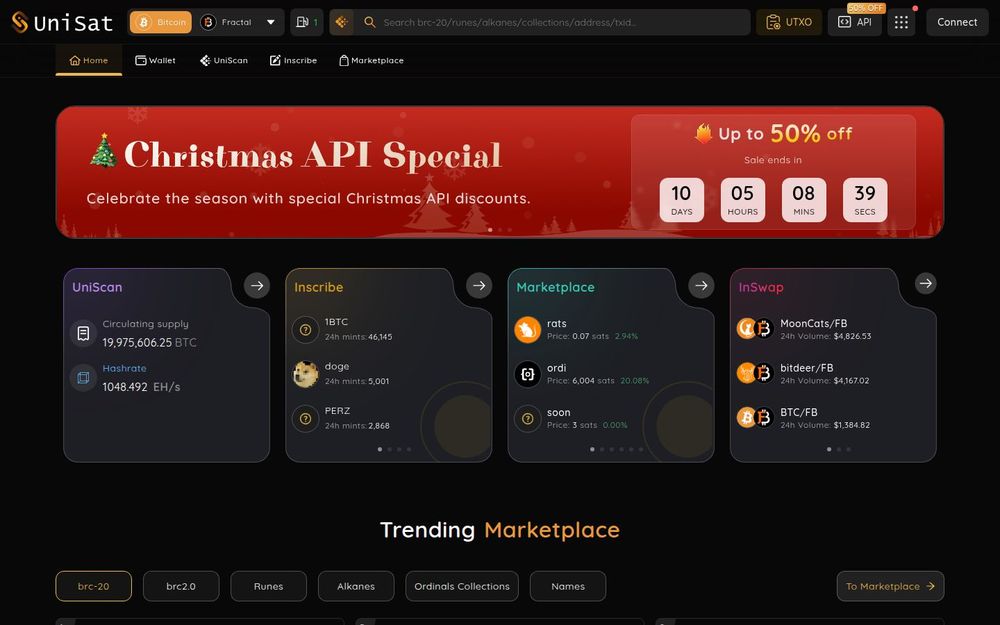This screenshot has width=1000, height=625.
Task: Click the search magnifier icon
Action: tap(369, 22)
